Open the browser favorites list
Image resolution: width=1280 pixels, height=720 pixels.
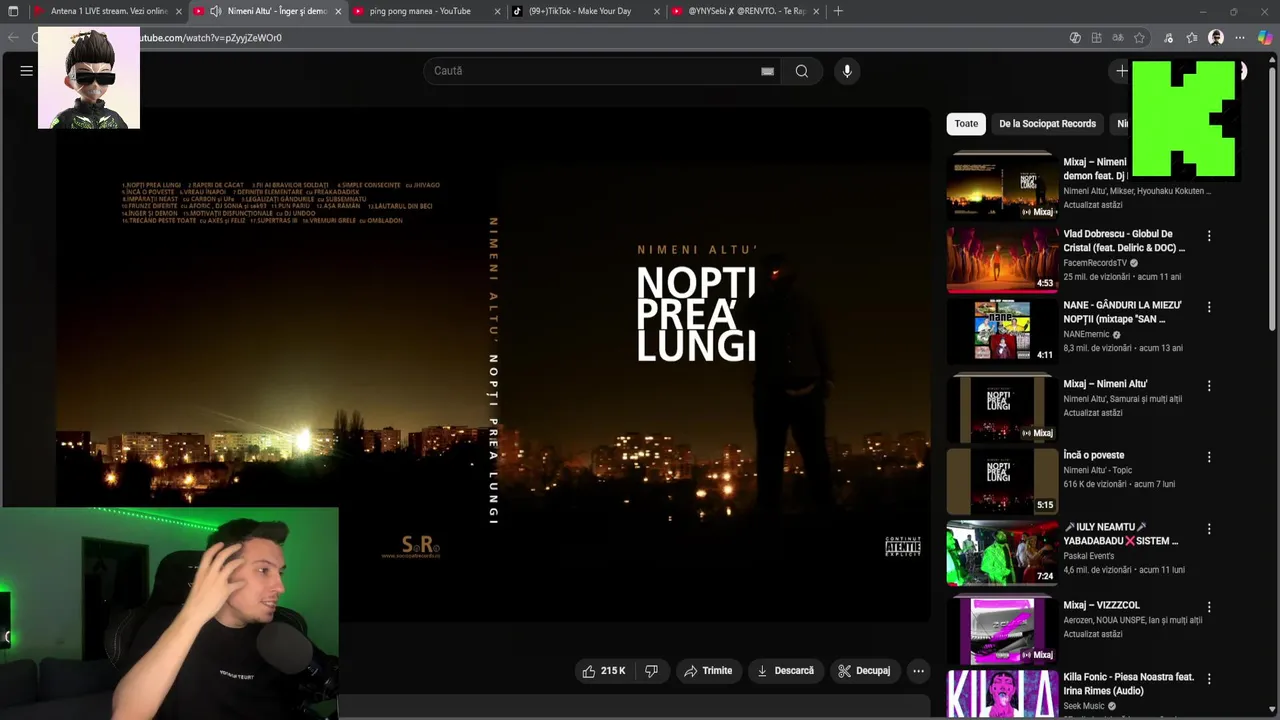click(1192, 38)
